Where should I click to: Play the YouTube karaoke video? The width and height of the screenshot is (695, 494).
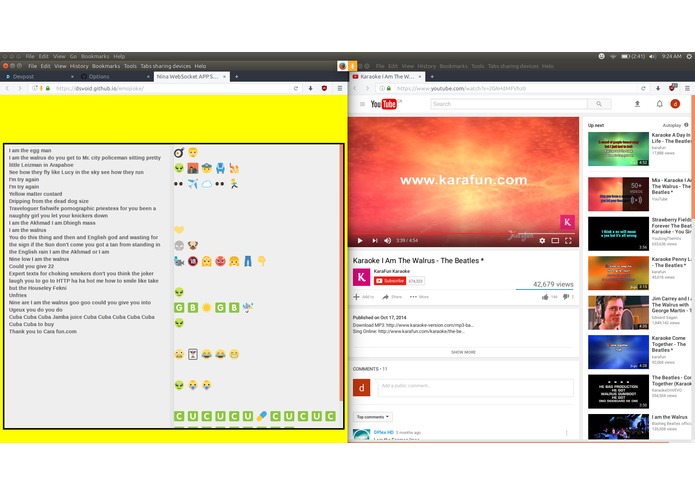click(x=360, y=241)
